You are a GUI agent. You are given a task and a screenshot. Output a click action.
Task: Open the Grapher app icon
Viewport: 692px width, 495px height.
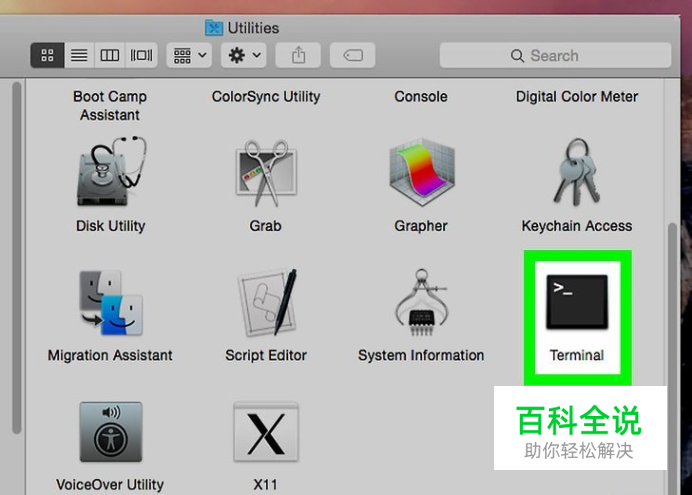click(422, 172)
